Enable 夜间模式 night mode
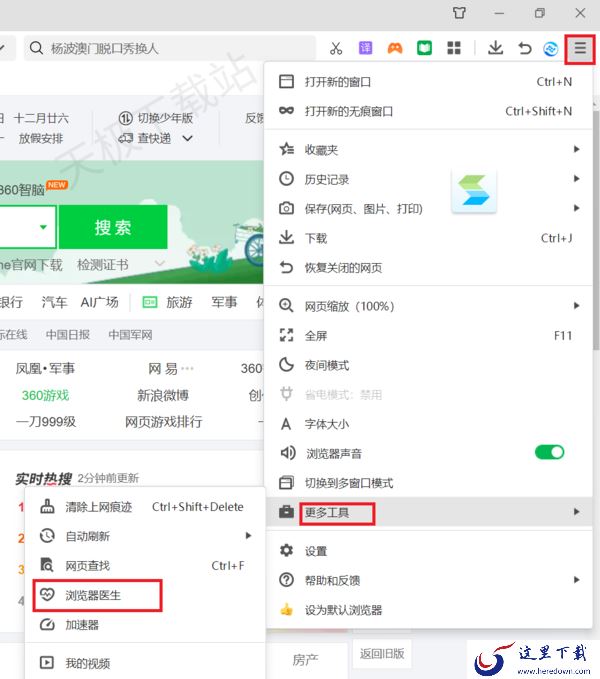Screen dimensions: 600x679 point(428,365)
